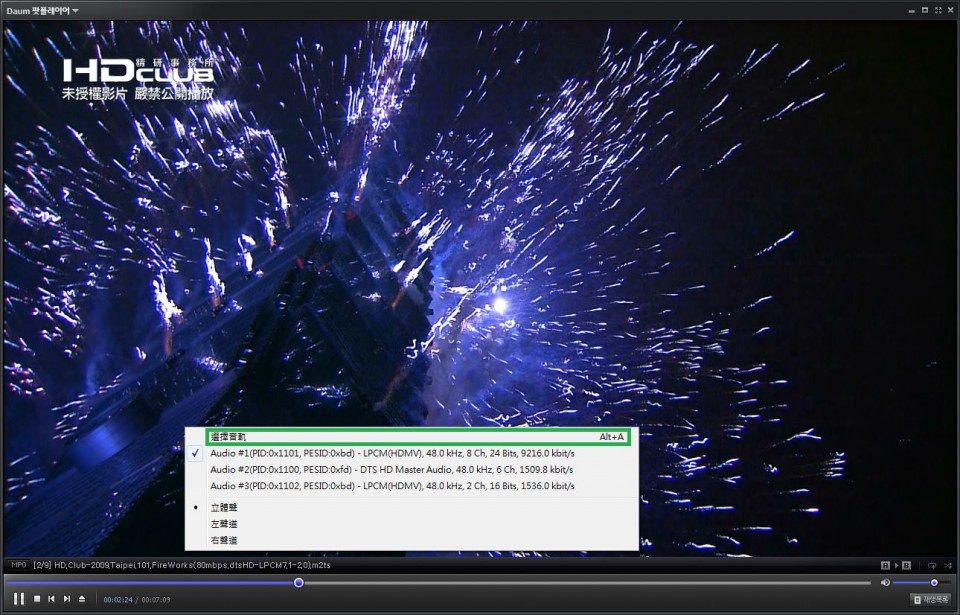This screenshot has width=960, height=615.
Task: Jump to previous file in playlist
Action: [x=51, y=599]
